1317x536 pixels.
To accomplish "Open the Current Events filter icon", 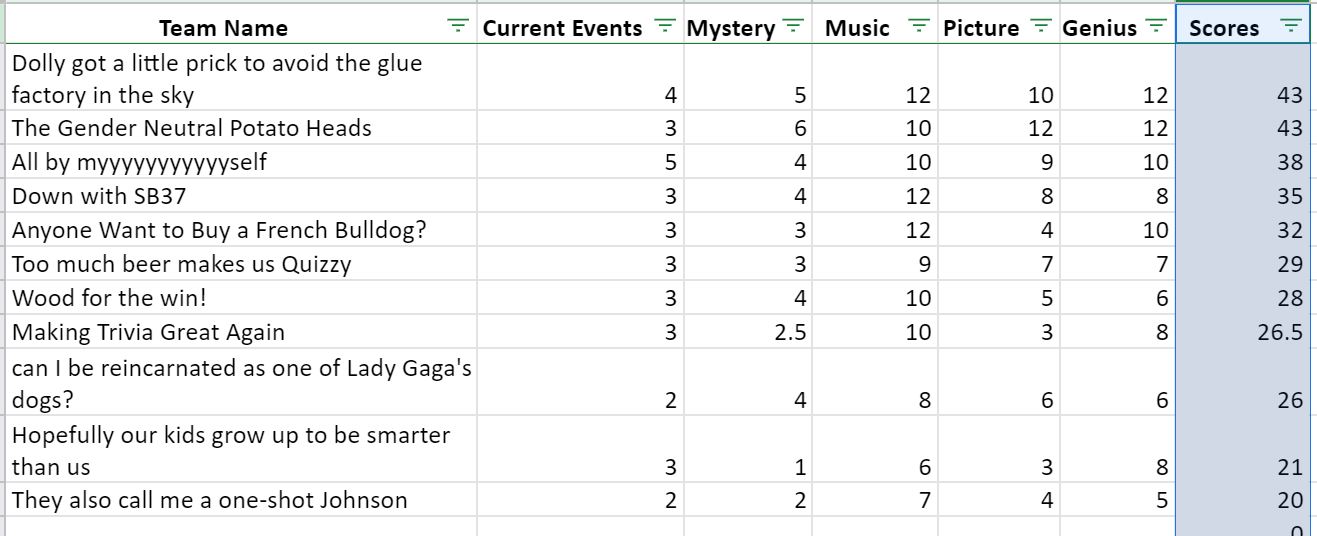I will (664, 26).
